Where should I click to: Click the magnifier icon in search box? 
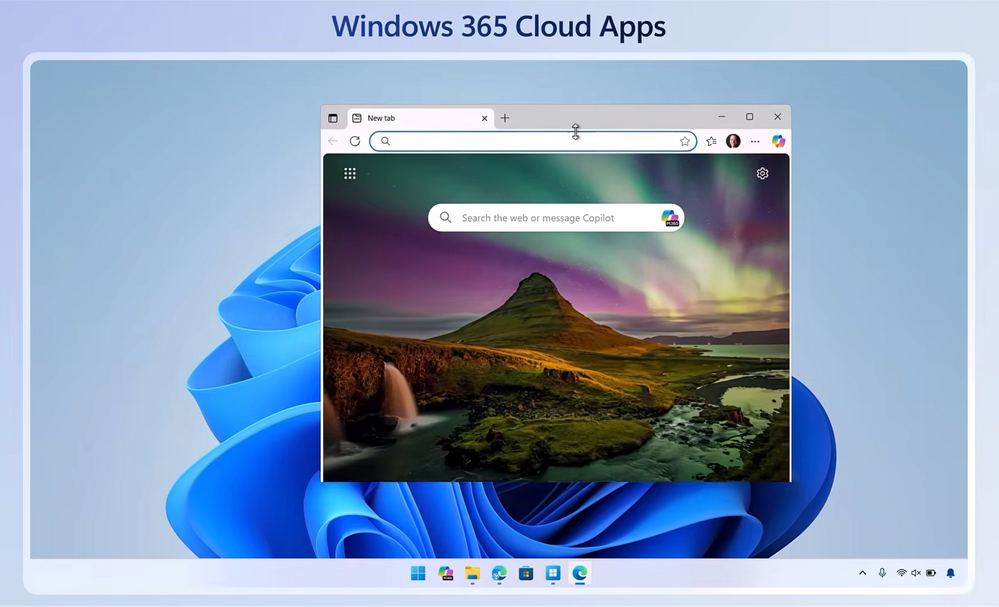click(445, 217)
